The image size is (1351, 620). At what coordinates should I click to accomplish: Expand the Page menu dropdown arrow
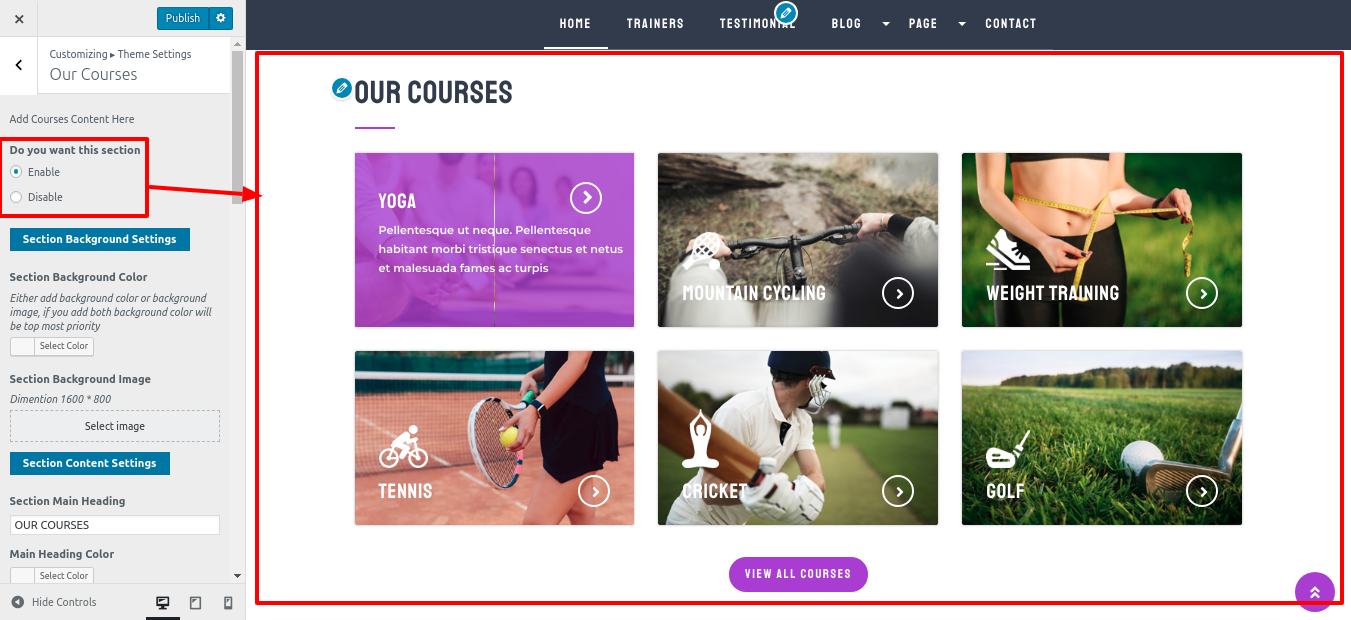(962, 24)
